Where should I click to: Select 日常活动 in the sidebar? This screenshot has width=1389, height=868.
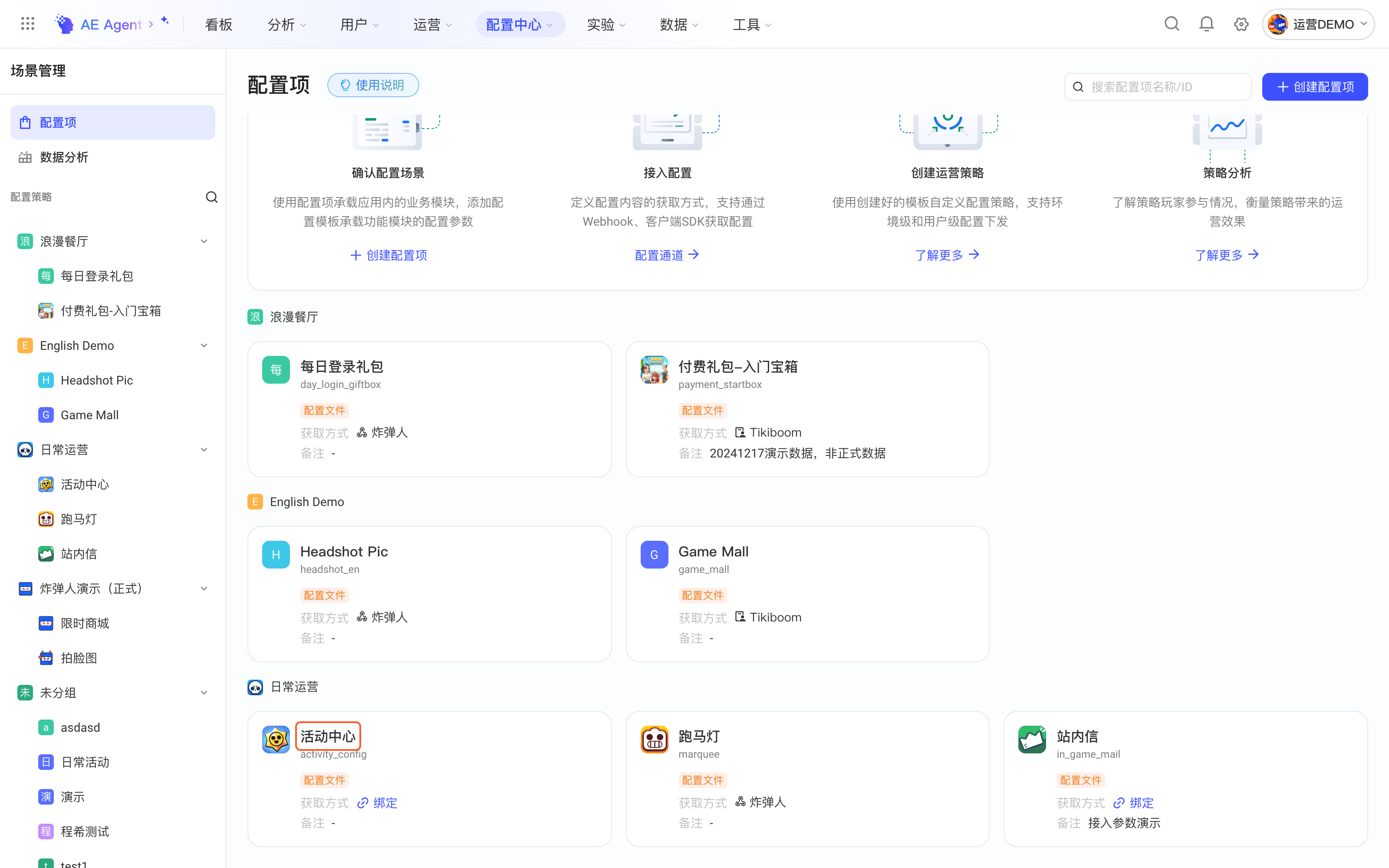[x=85, y=763]
